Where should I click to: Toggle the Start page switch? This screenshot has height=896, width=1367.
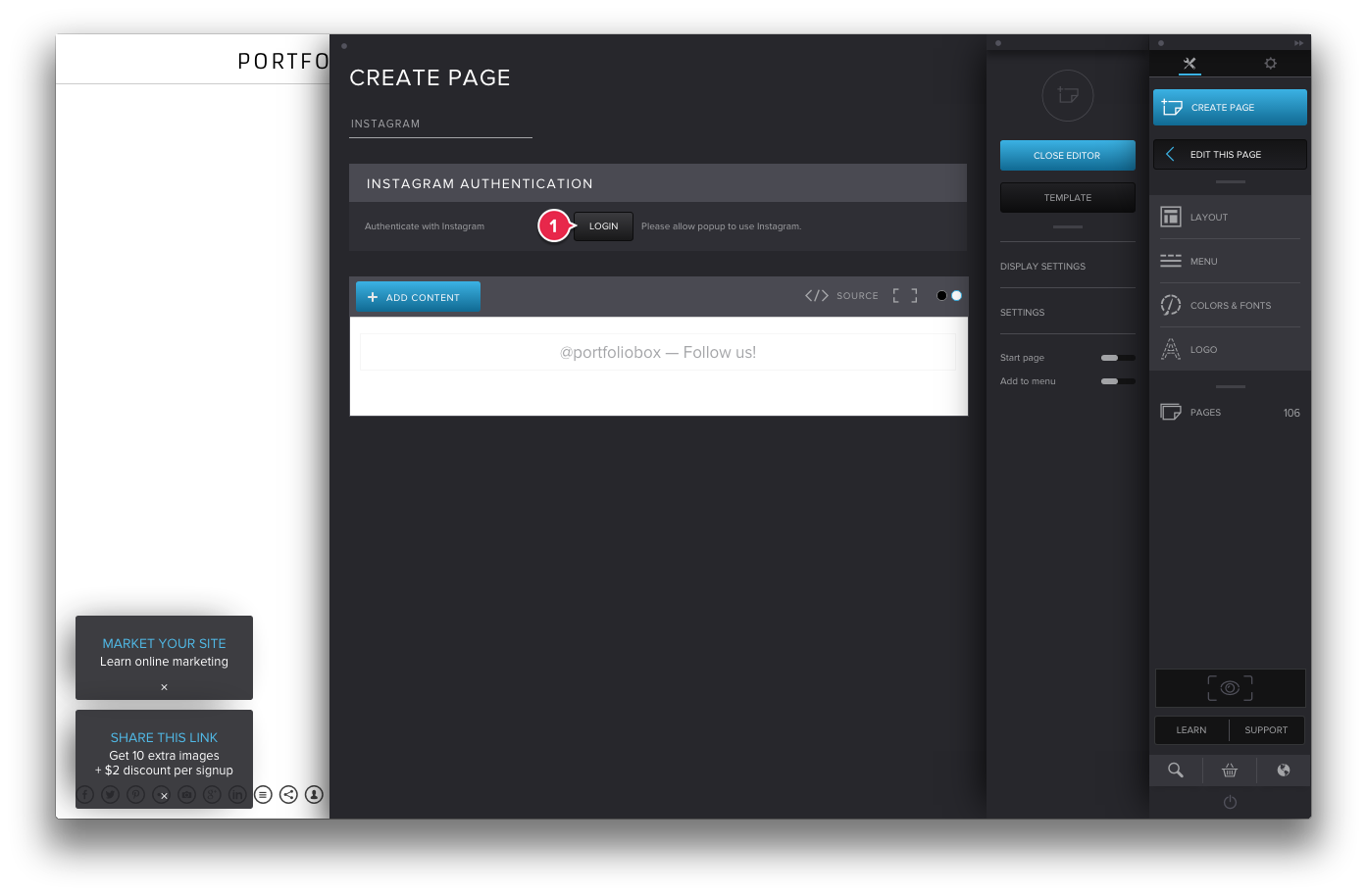tap(1118, 358)
